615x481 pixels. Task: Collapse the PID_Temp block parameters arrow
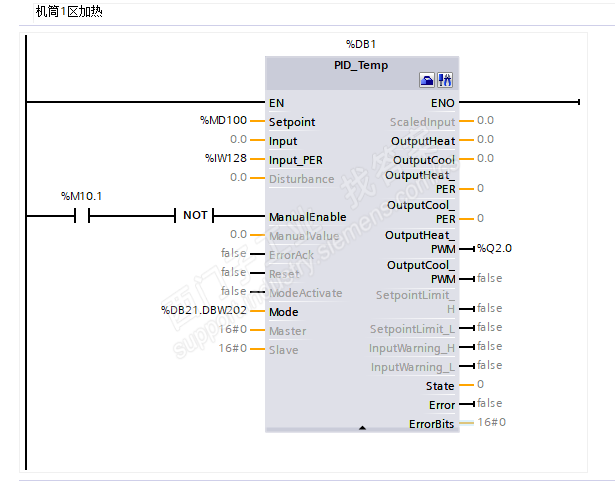(362, 428)
